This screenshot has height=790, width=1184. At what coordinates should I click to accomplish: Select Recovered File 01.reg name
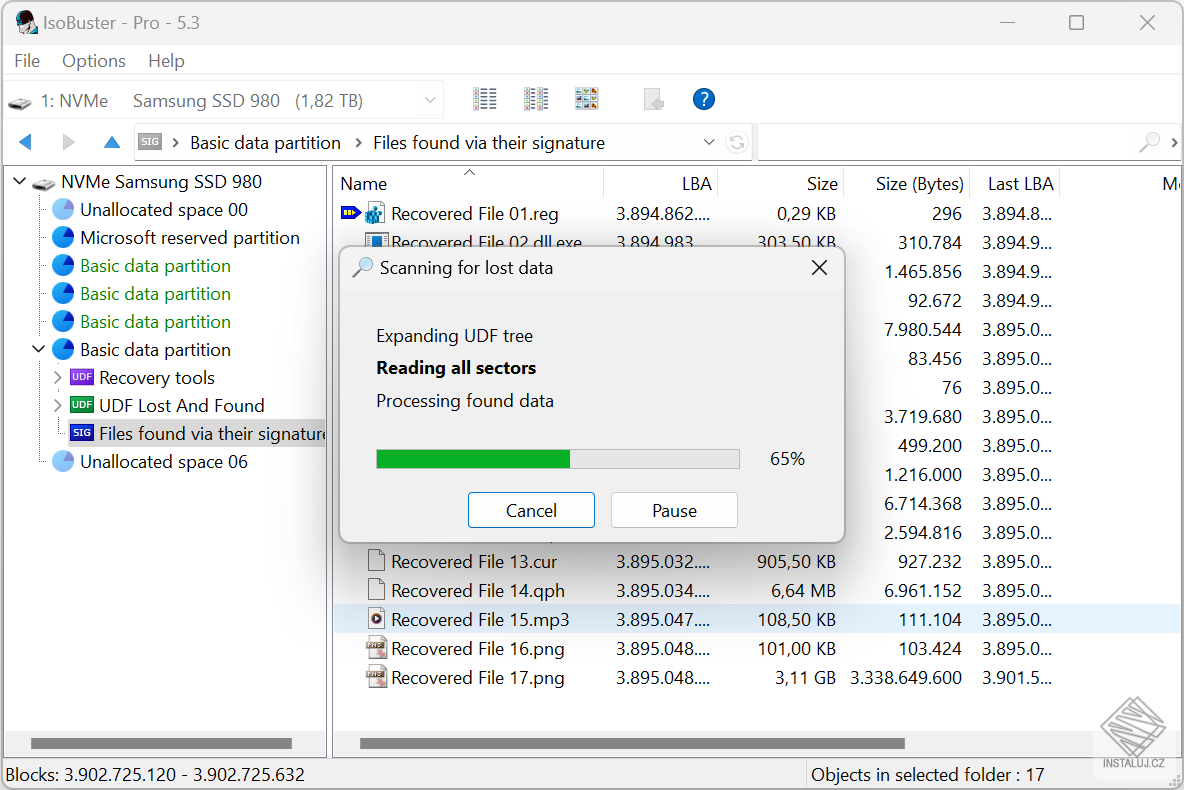click(475, 214)
